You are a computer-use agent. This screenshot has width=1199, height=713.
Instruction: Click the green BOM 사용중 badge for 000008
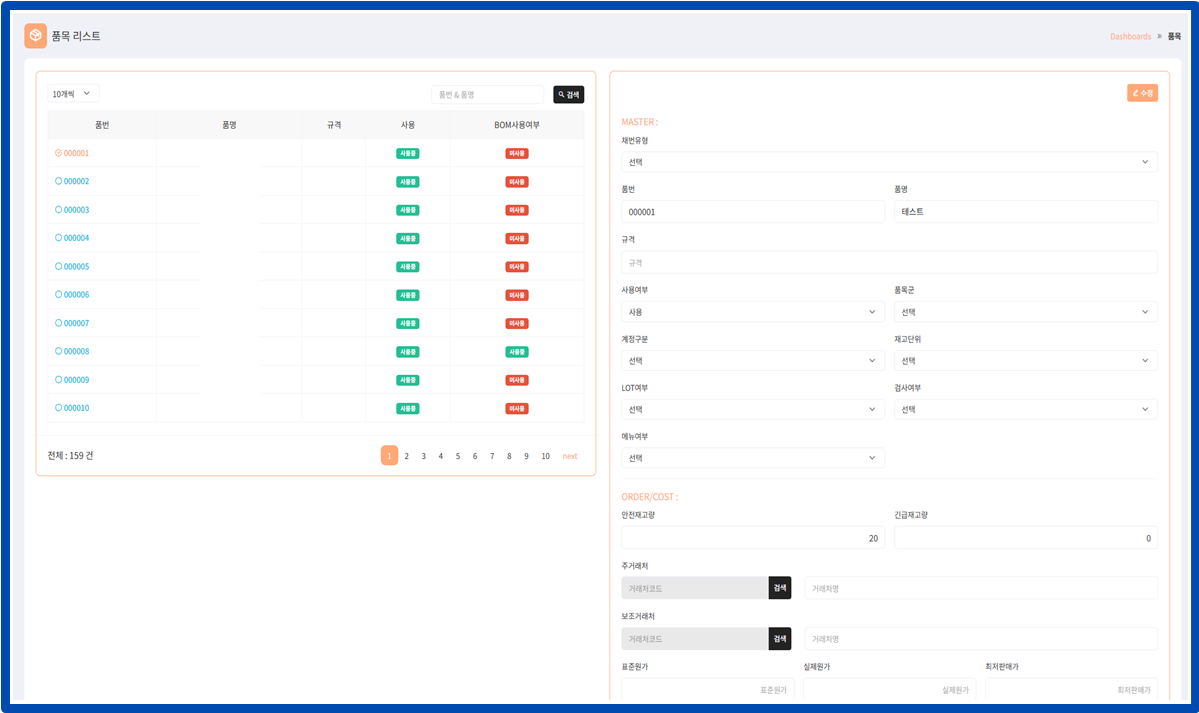click(516, 352)
